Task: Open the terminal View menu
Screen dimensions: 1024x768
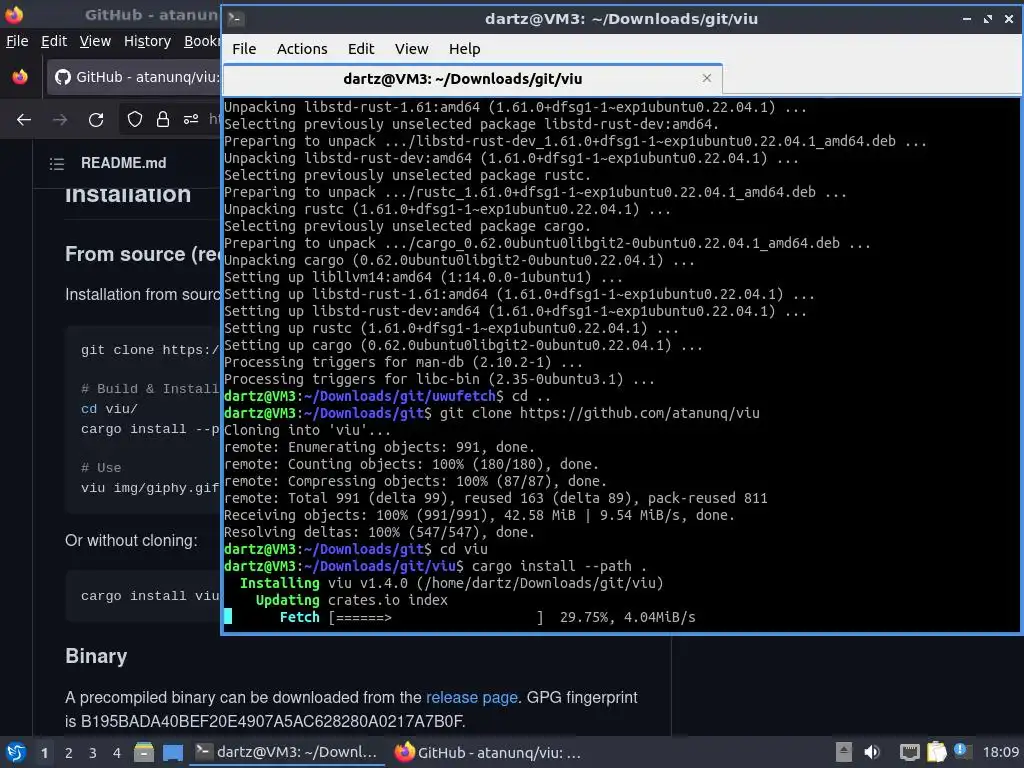Action: pyautogui.click(x=411, y=49)
